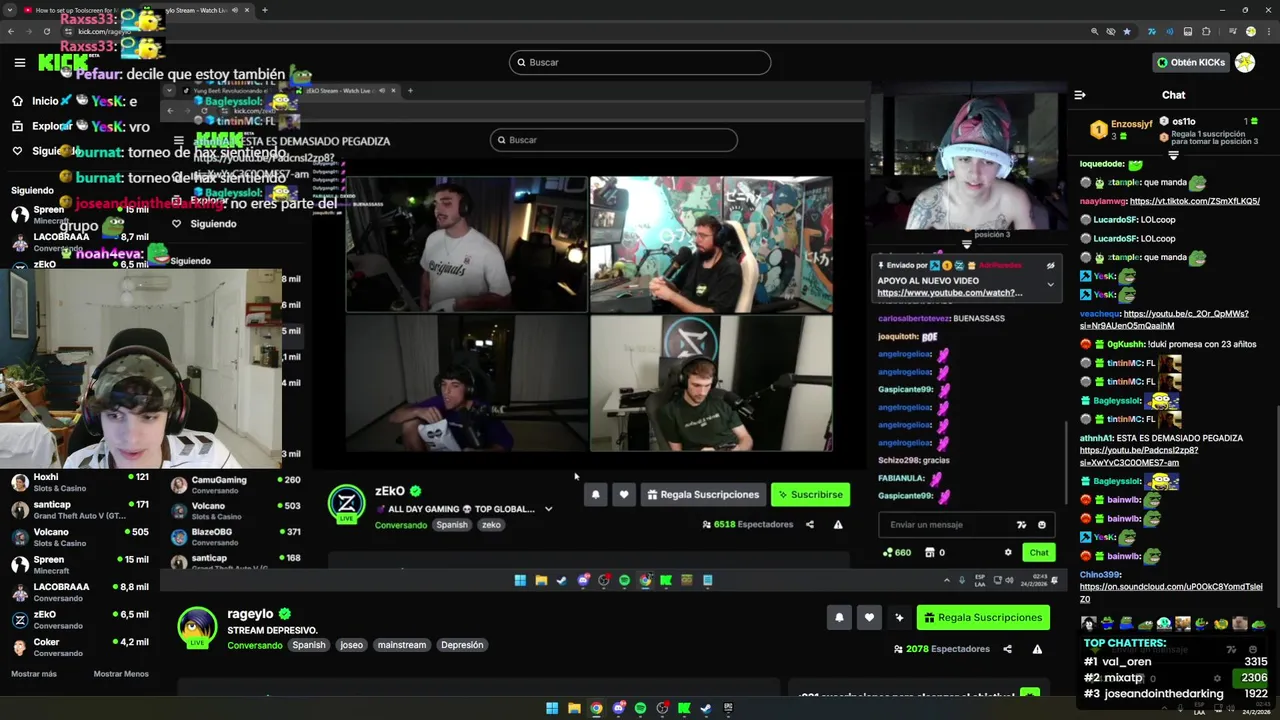Collapse the outer Chat panel

tap(1080, 95)
